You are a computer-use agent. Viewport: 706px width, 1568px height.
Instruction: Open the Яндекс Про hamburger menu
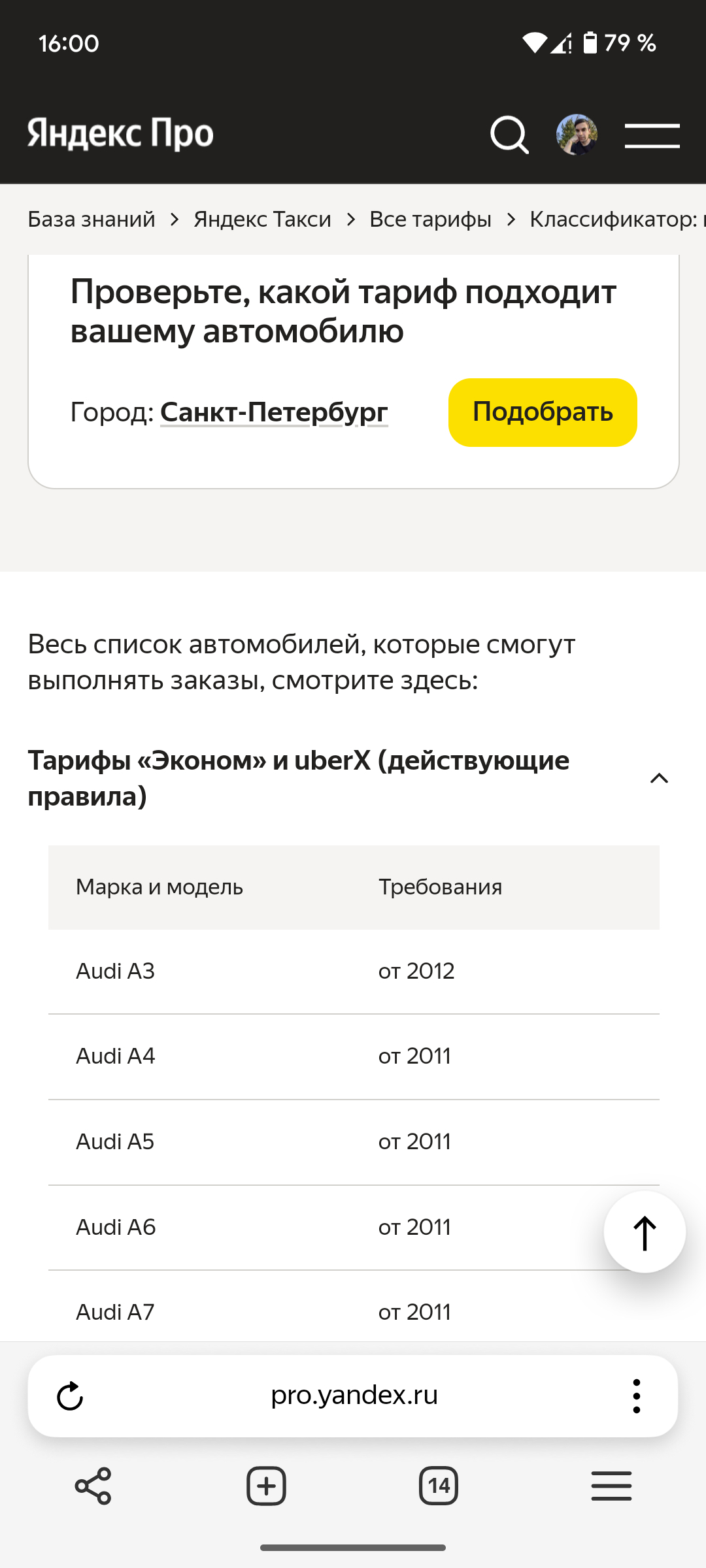(x=652, y=135)
